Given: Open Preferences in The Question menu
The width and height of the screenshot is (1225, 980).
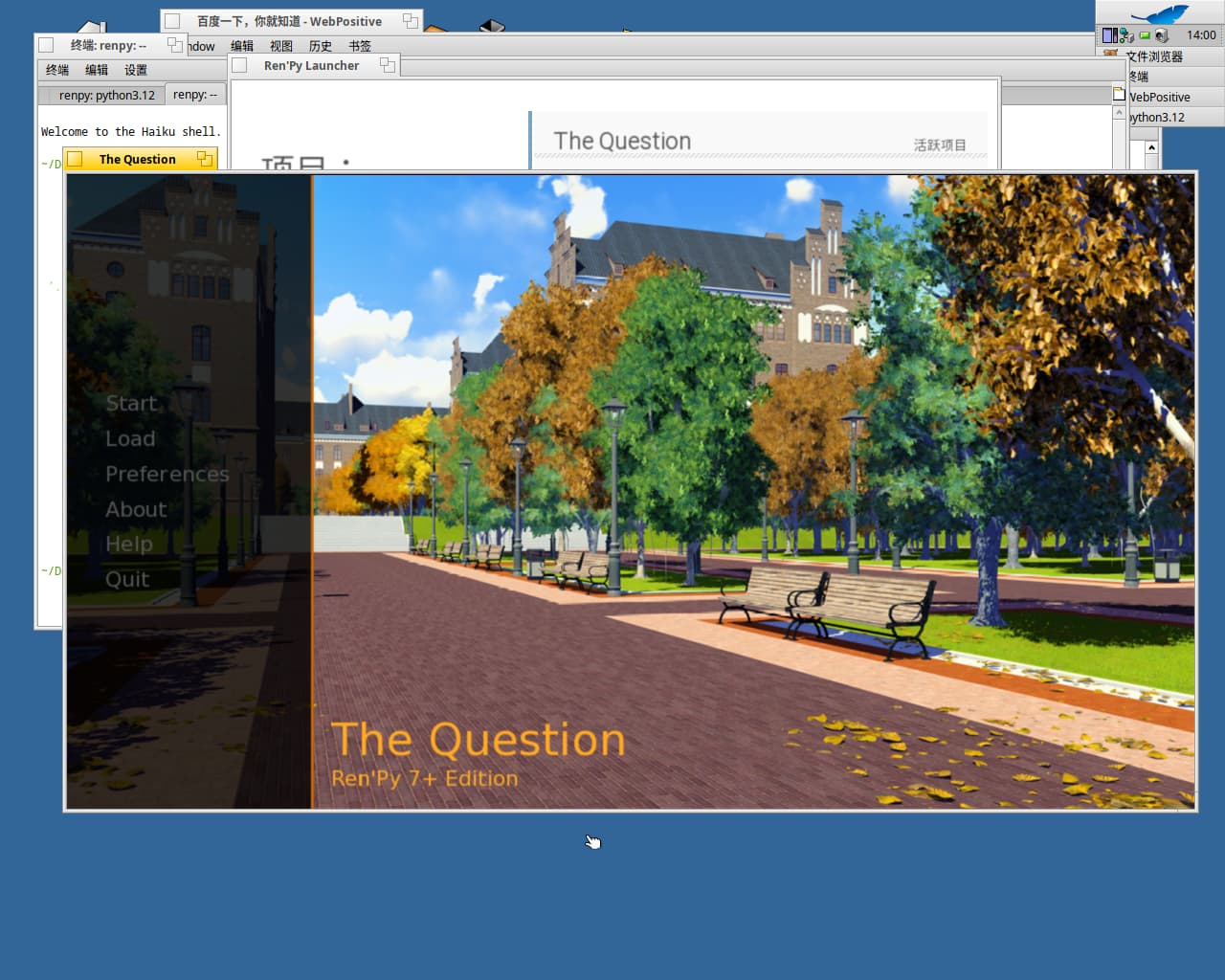Looking at the screenshot, I should tap(167, 475).
